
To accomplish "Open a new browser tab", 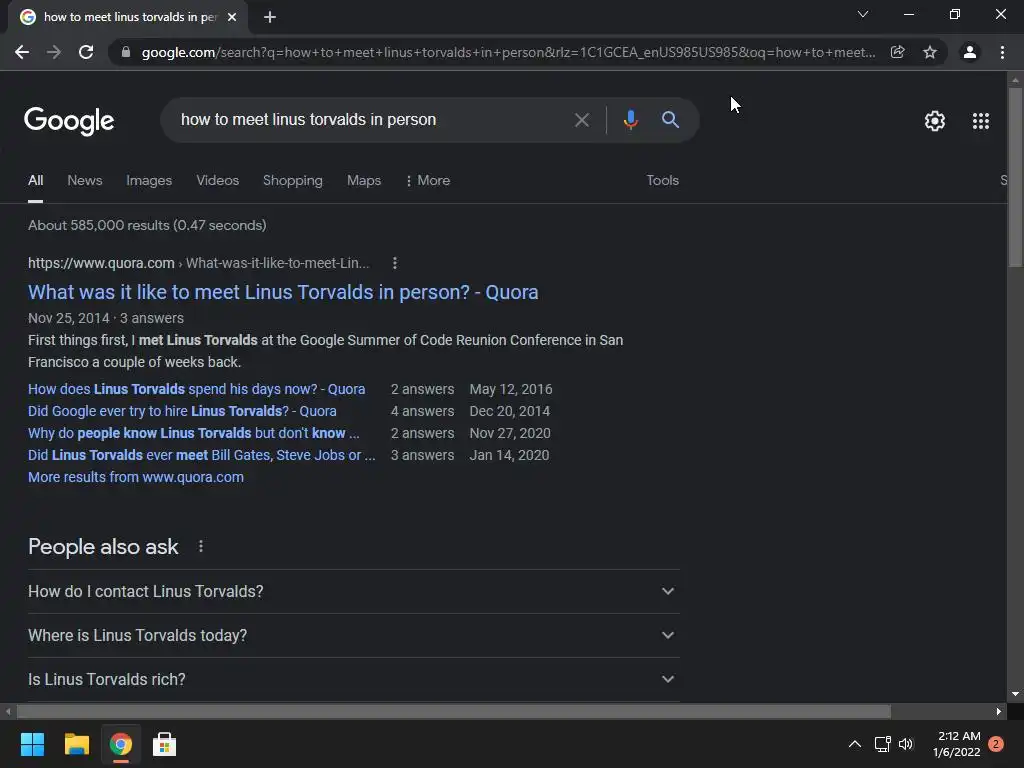I will point(270,17).
